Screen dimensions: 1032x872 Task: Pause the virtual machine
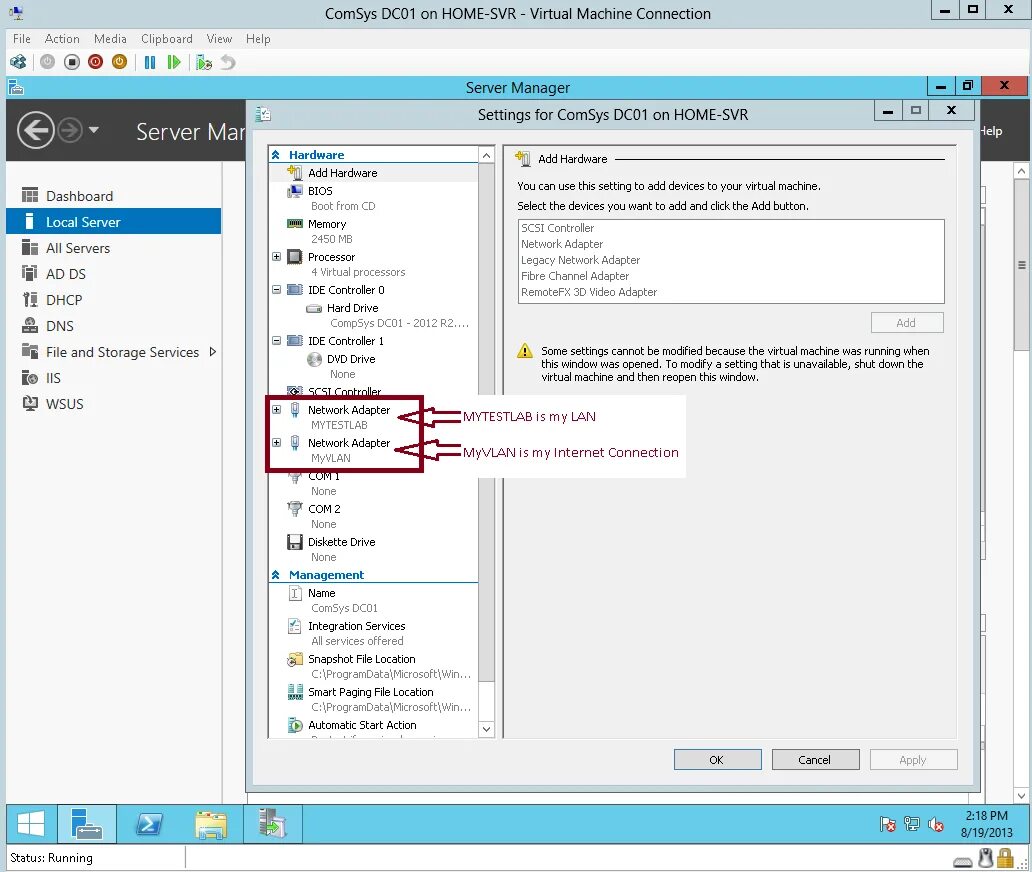(150, 63)
